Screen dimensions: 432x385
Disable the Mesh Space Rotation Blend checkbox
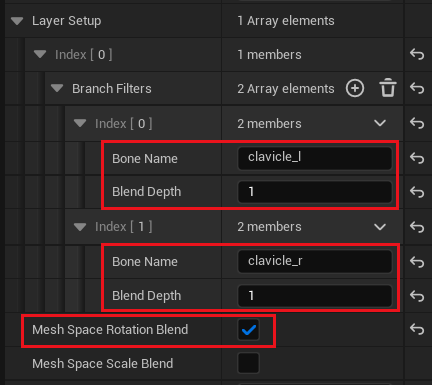(x=248, y=330)
